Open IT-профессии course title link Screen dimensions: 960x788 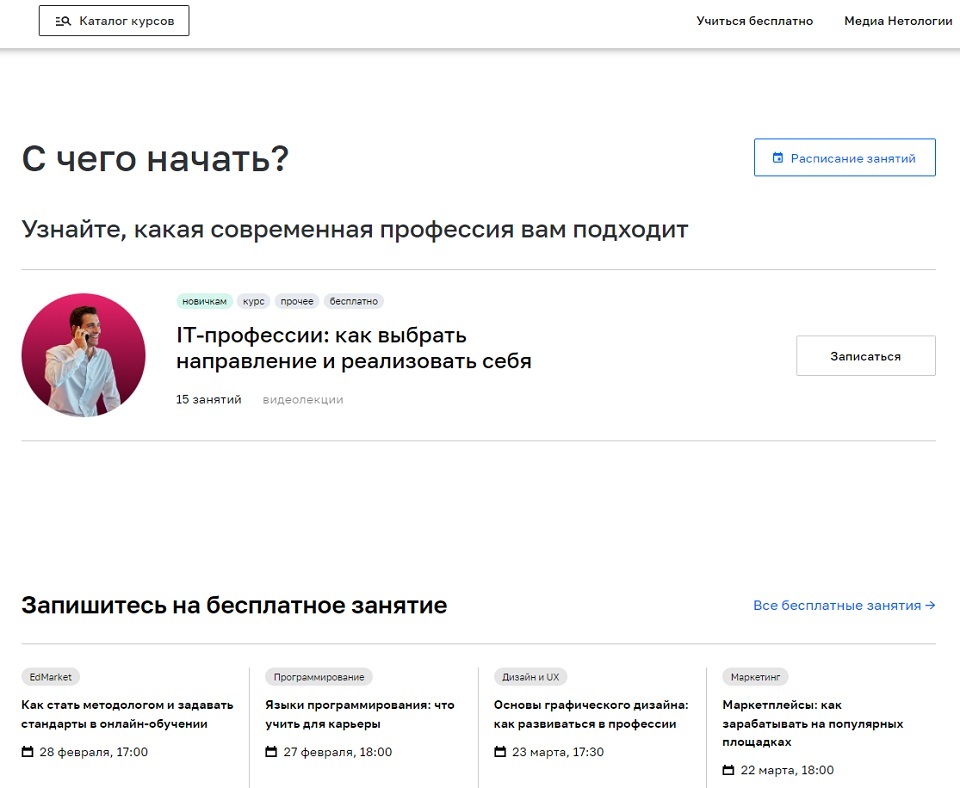coord(353,348)
